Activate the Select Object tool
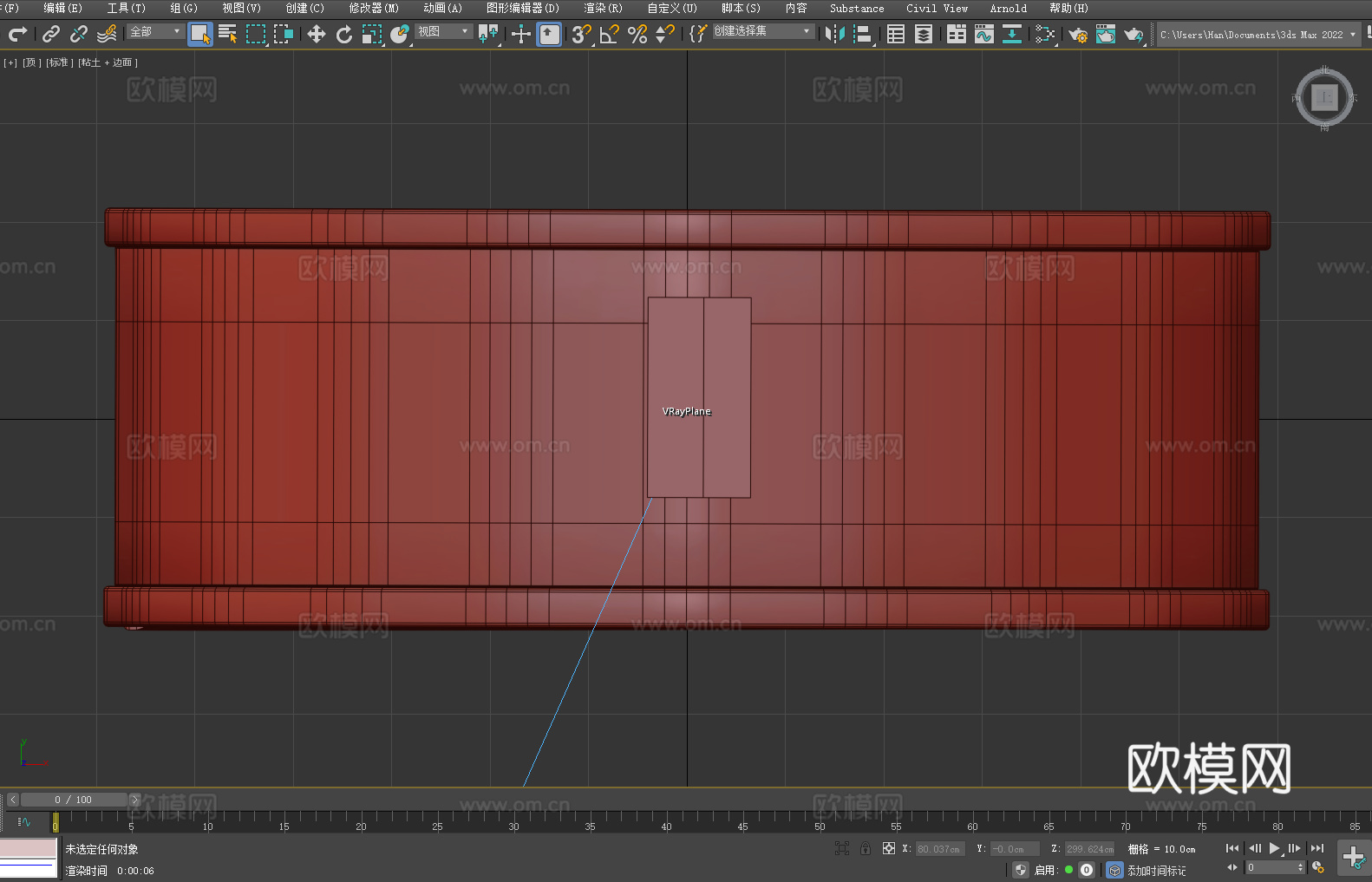The height and width of the screenshot is (882, 1372). point(200,34)
